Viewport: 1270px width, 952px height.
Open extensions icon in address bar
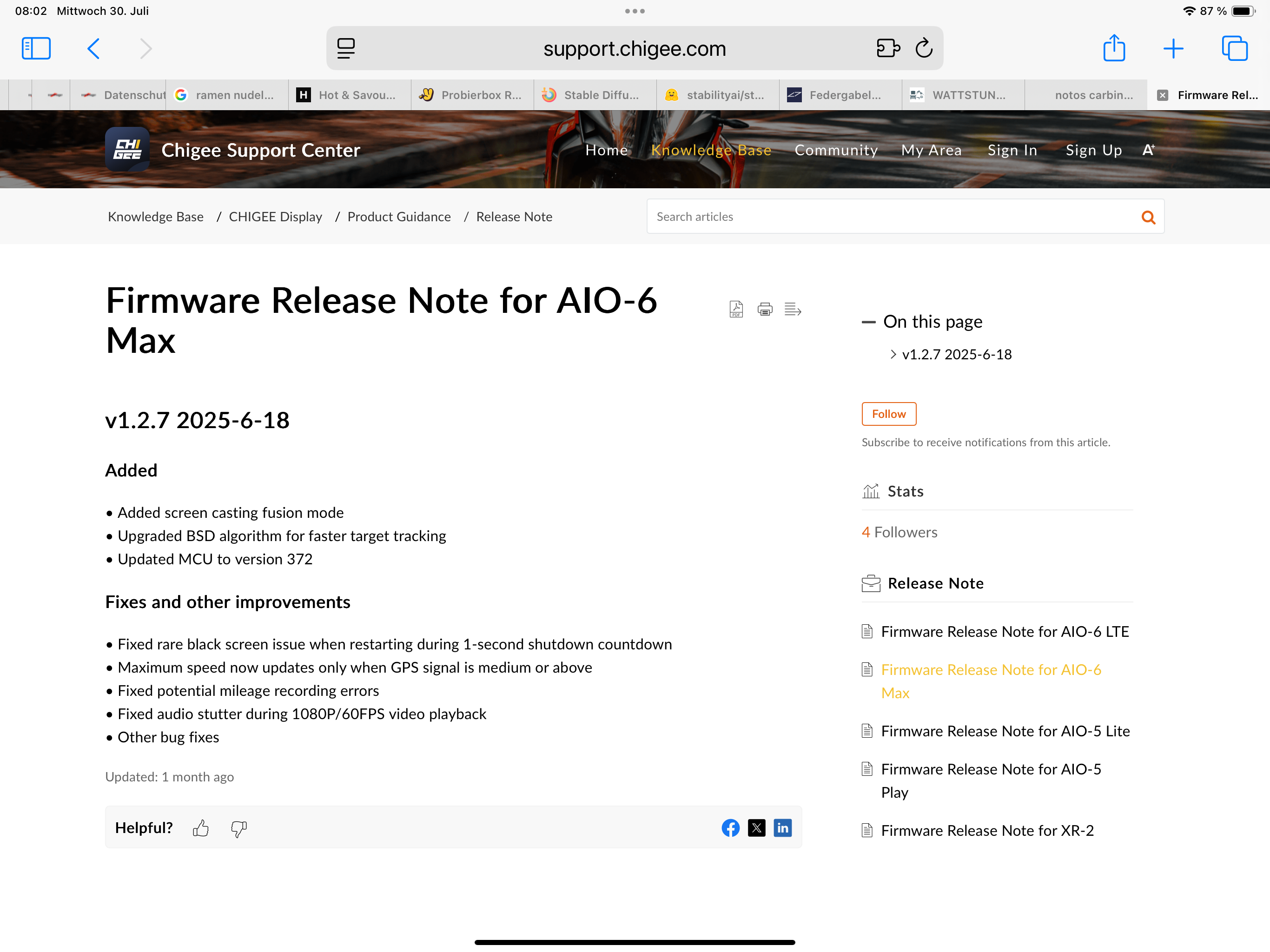pyautogui.click(x=887, y=48)
